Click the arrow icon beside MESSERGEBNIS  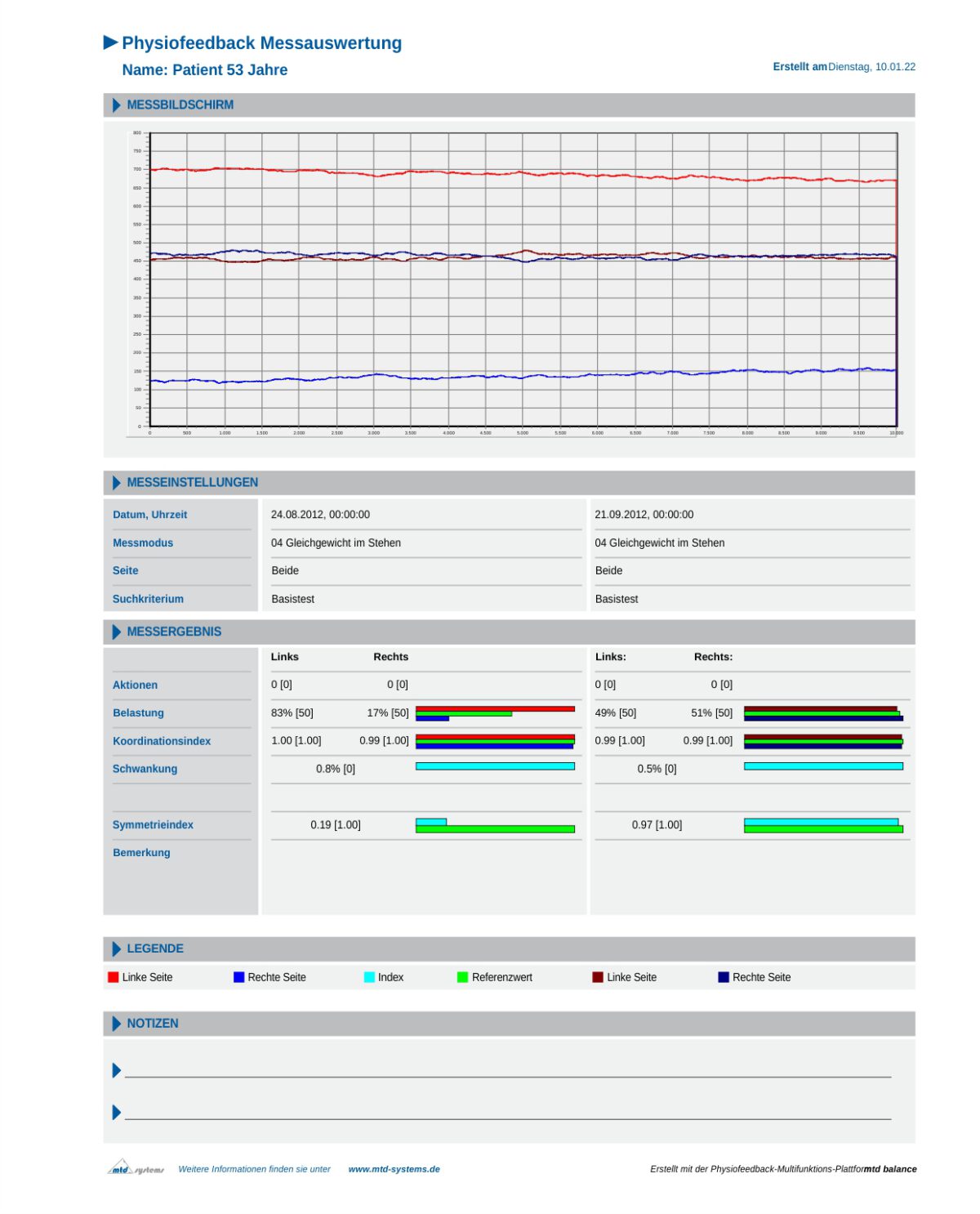point(115,632)
